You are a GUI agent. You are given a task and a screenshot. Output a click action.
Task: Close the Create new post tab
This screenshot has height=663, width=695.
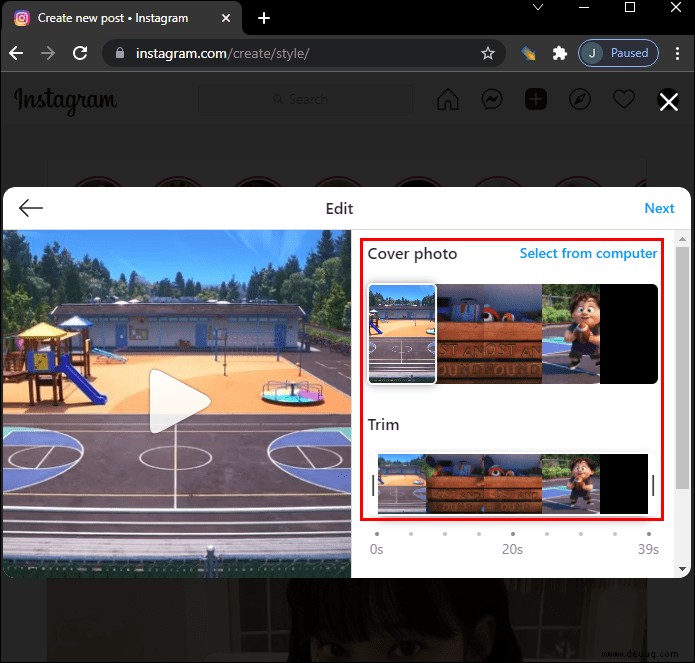pyautogui.click(x=226, y=18)
